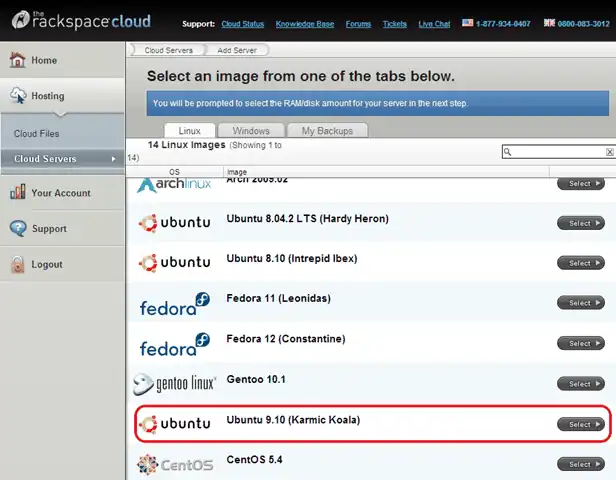Click the Gentoo Linux logo
This screenshot has width=616, height=480.
pos(174,383)
